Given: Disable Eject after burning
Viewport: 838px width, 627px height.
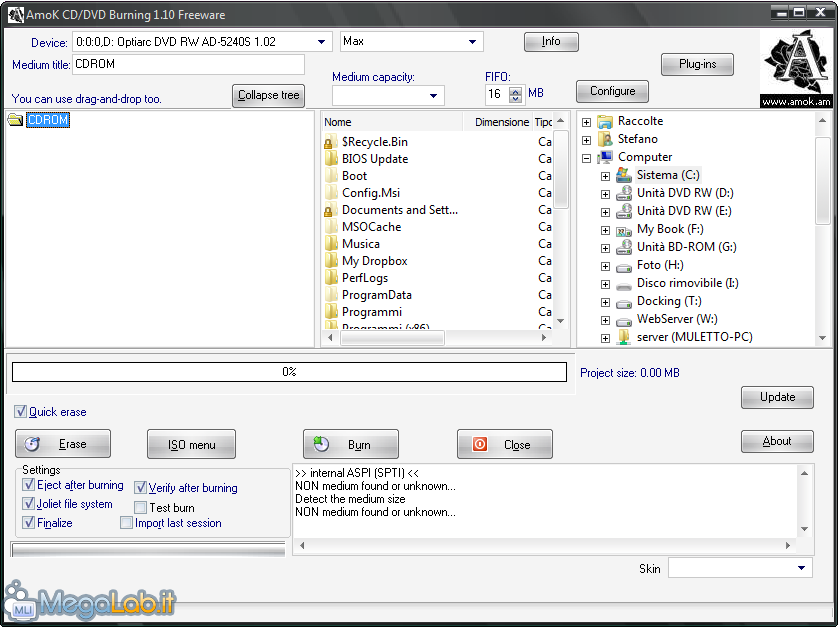Looking at the screenshot, I should click(x=29, y=485).
